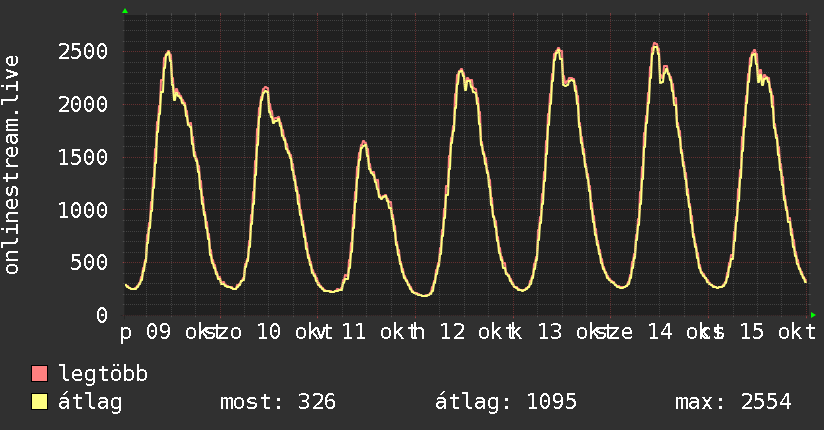Screen dimensions: 824x430
Task: Select the 1000 y-axis label
Action: 83,210
